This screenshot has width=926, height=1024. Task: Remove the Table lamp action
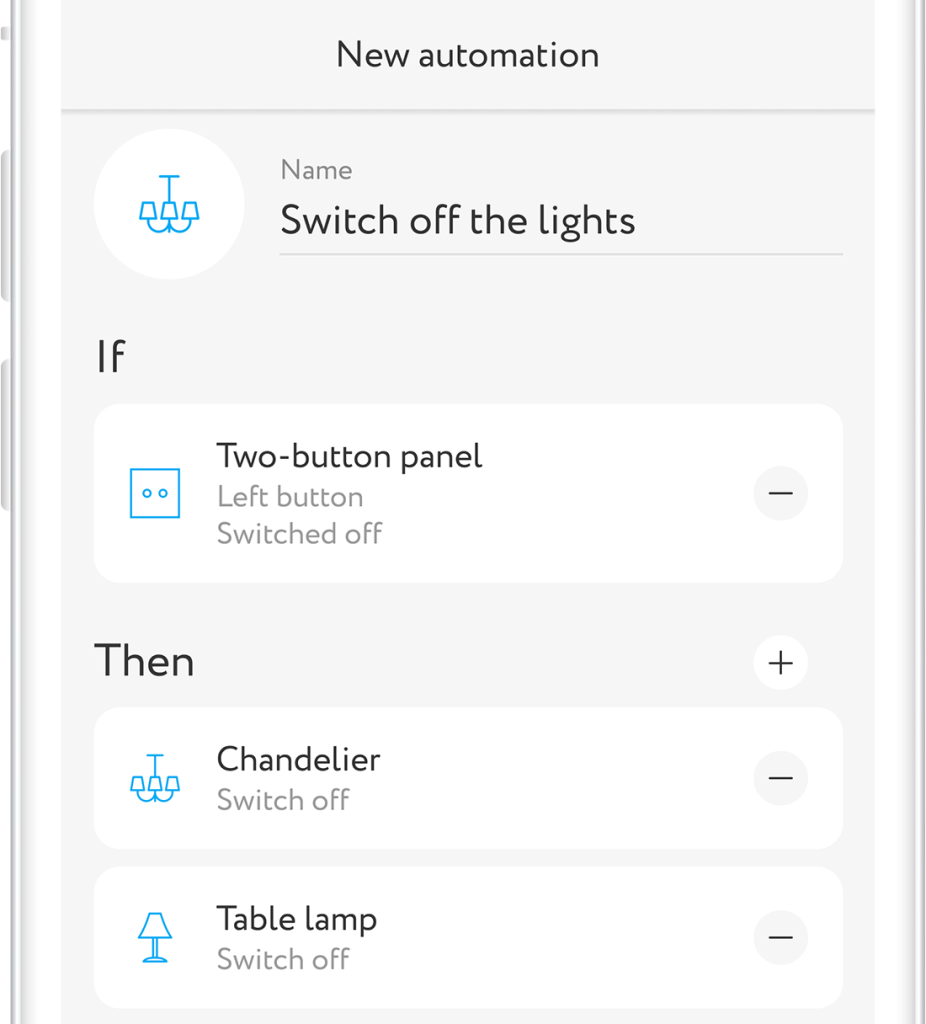tap(780, 938)
